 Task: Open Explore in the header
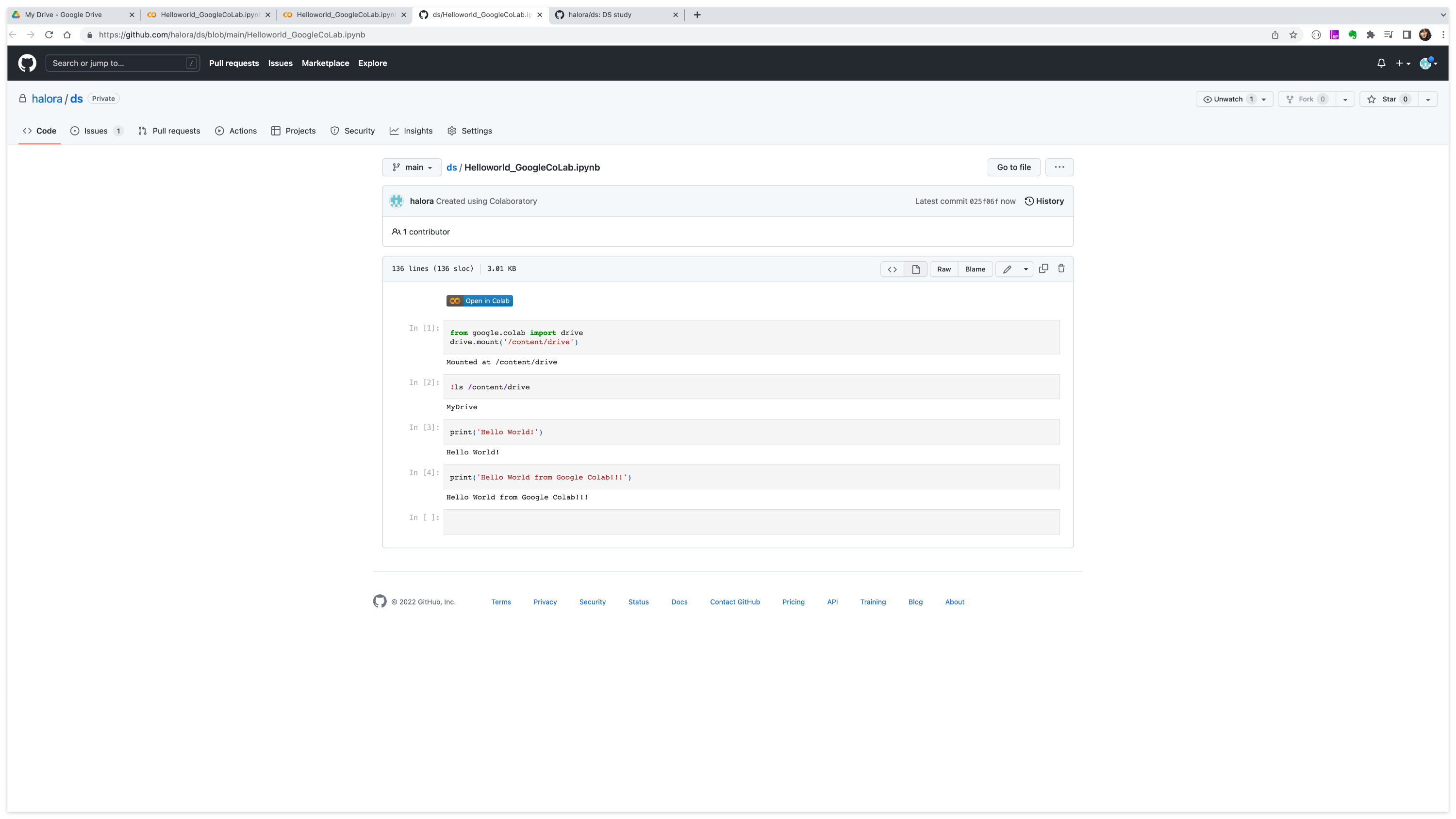point(372,63)
